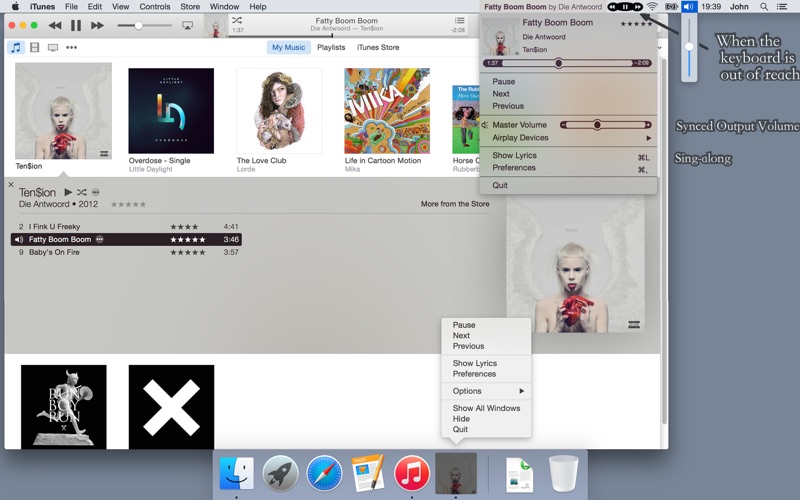Click the menu bar fast-forward mini control
The image size is (800, 500).
pyautogui.click(x=638, y=7)
